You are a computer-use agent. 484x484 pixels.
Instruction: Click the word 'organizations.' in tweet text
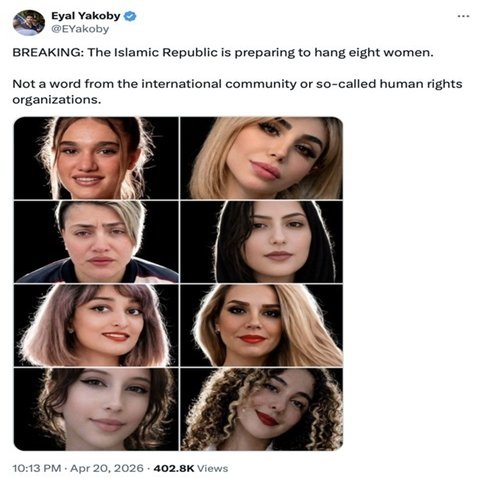57,100
